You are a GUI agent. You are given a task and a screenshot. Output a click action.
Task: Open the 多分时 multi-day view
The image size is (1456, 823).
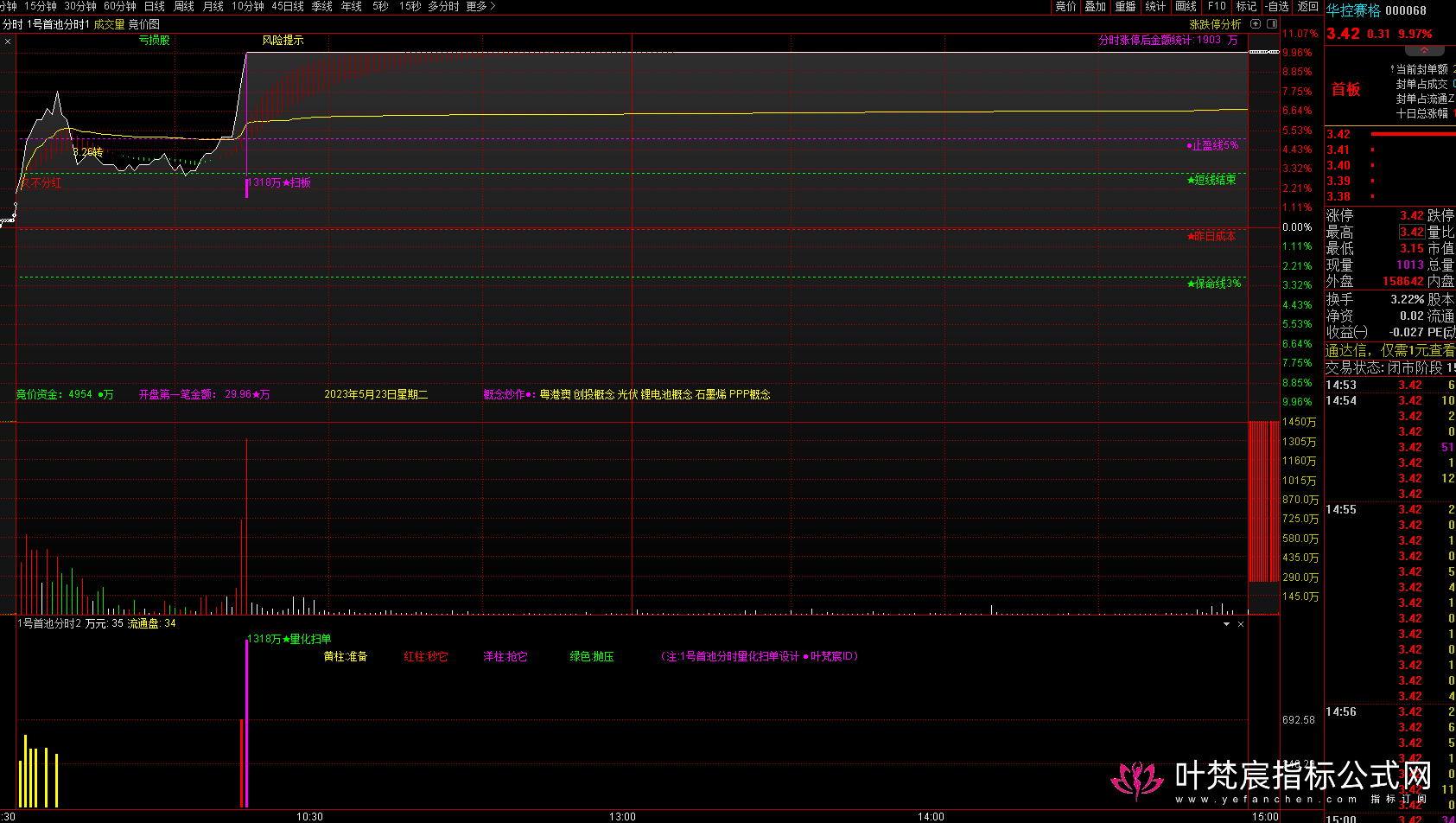(443, 6)
